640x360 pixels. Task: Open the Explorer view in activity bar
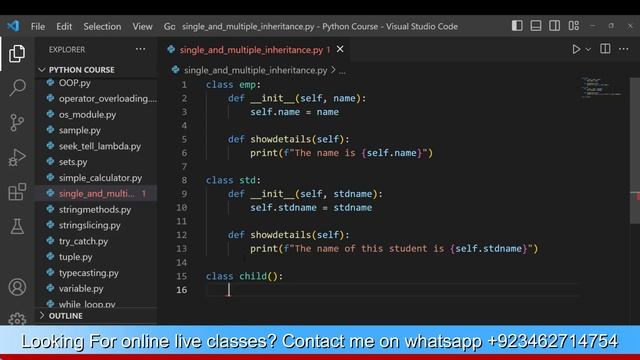pos(17,53)
